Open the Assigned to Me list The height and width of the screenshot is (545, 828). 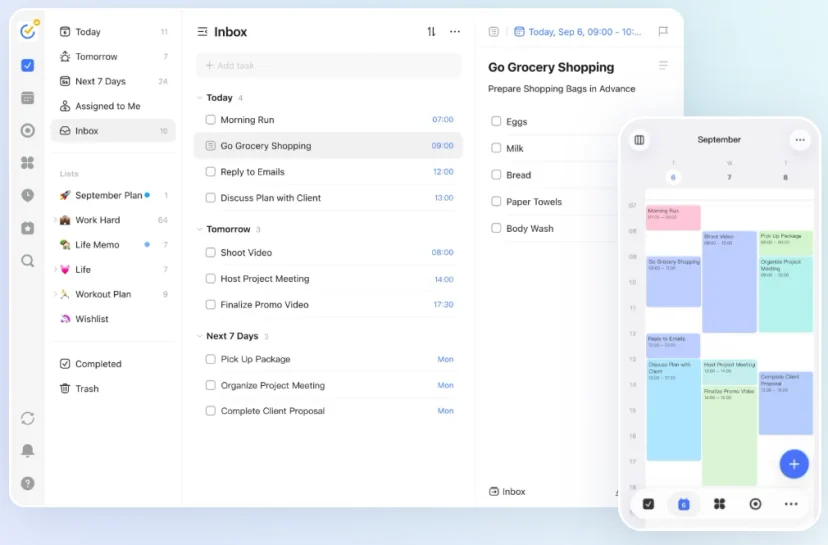tap(113, 106)
